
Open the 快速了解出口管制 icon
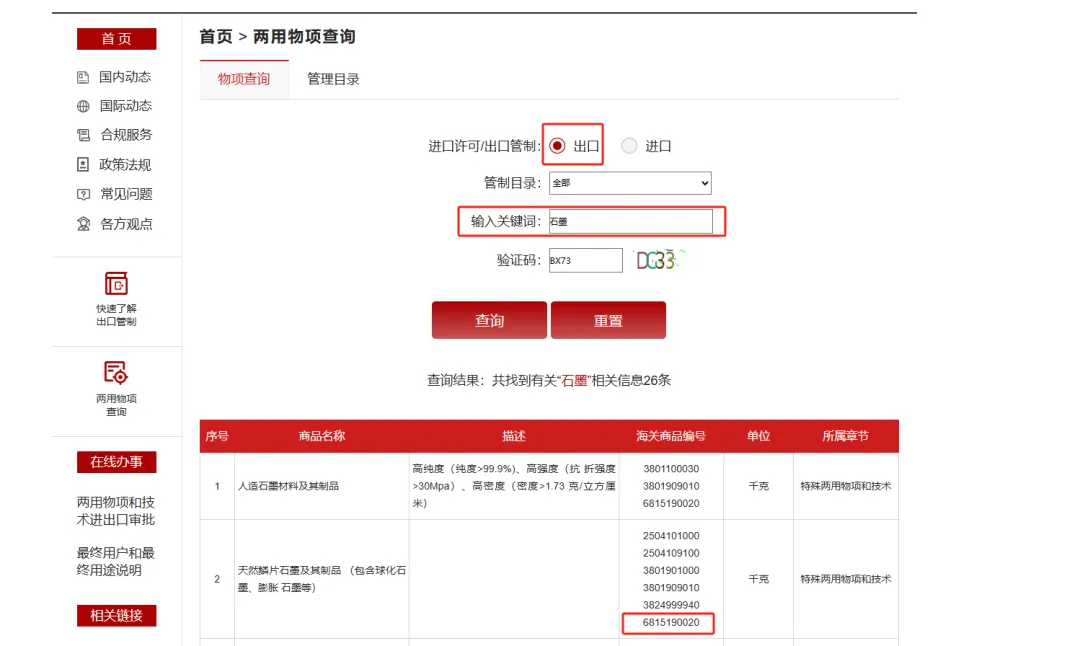116,284
